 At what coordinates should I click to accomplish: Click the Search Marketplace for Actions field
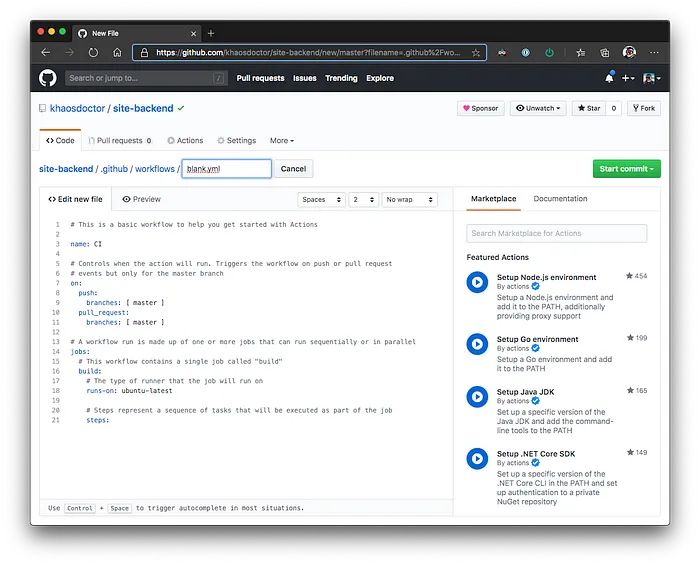pyautogui.click(x=556, y=233)
